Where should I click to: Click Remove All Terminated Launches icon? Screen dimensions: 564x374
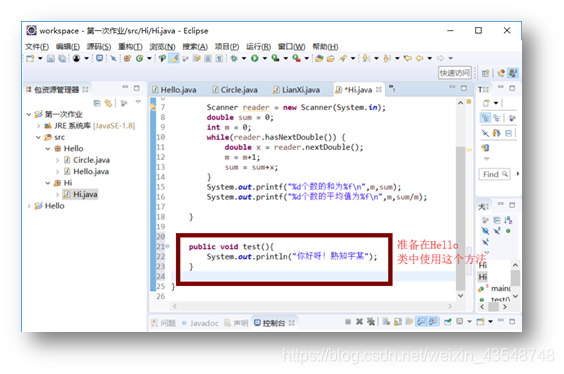[x=371, y=321]
